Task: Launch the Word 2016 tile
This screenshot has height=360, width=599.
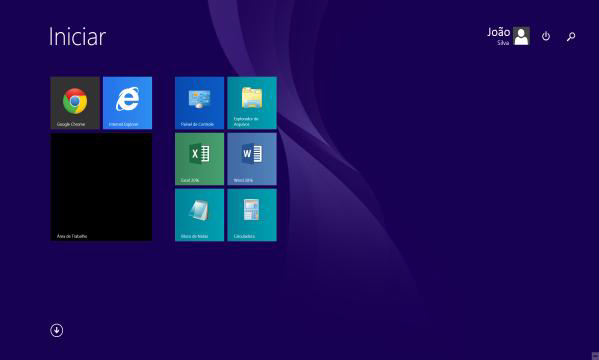Action: 252,159
